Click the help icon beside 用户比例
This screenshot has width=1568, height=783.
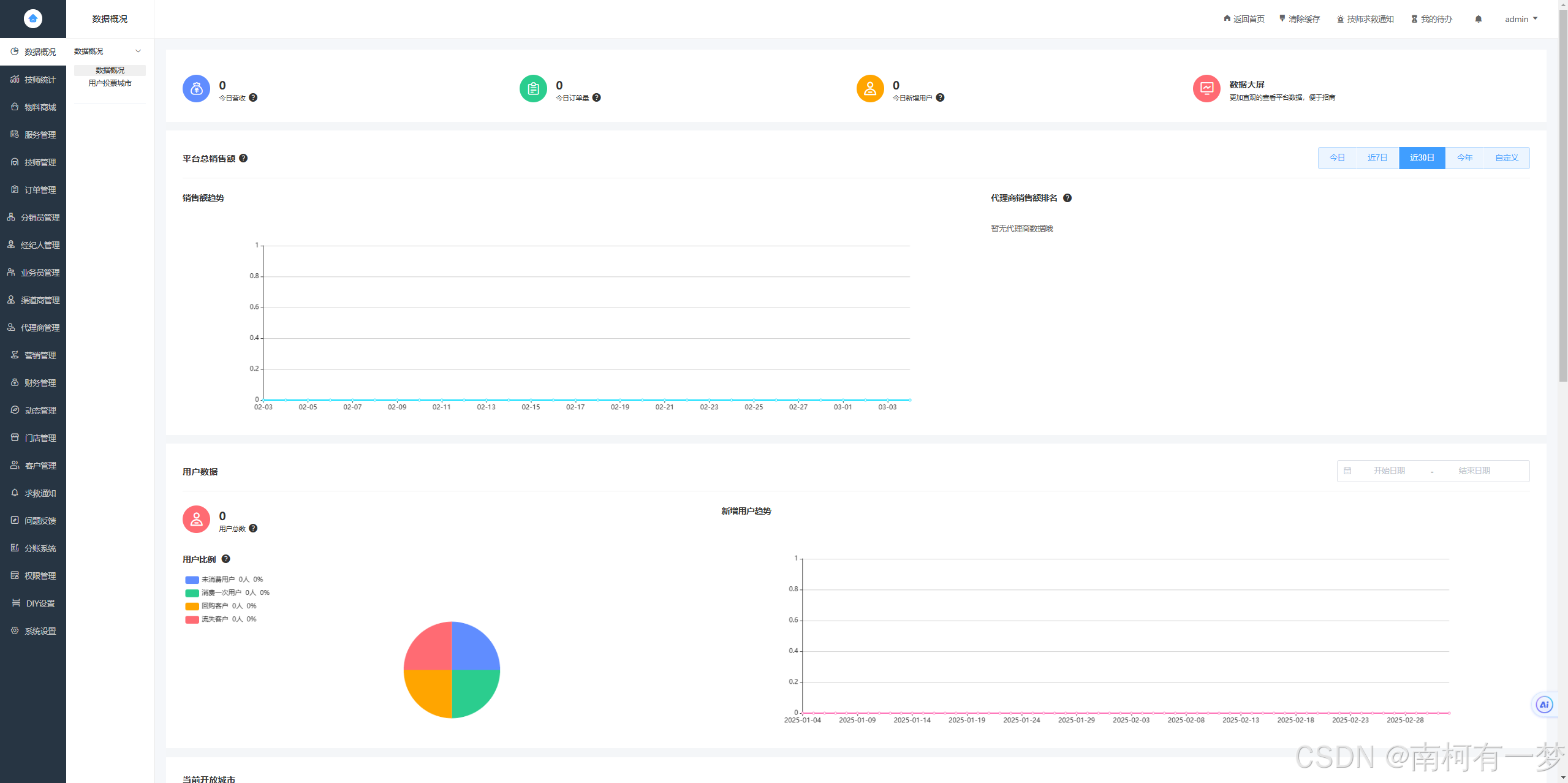point(225,559)
